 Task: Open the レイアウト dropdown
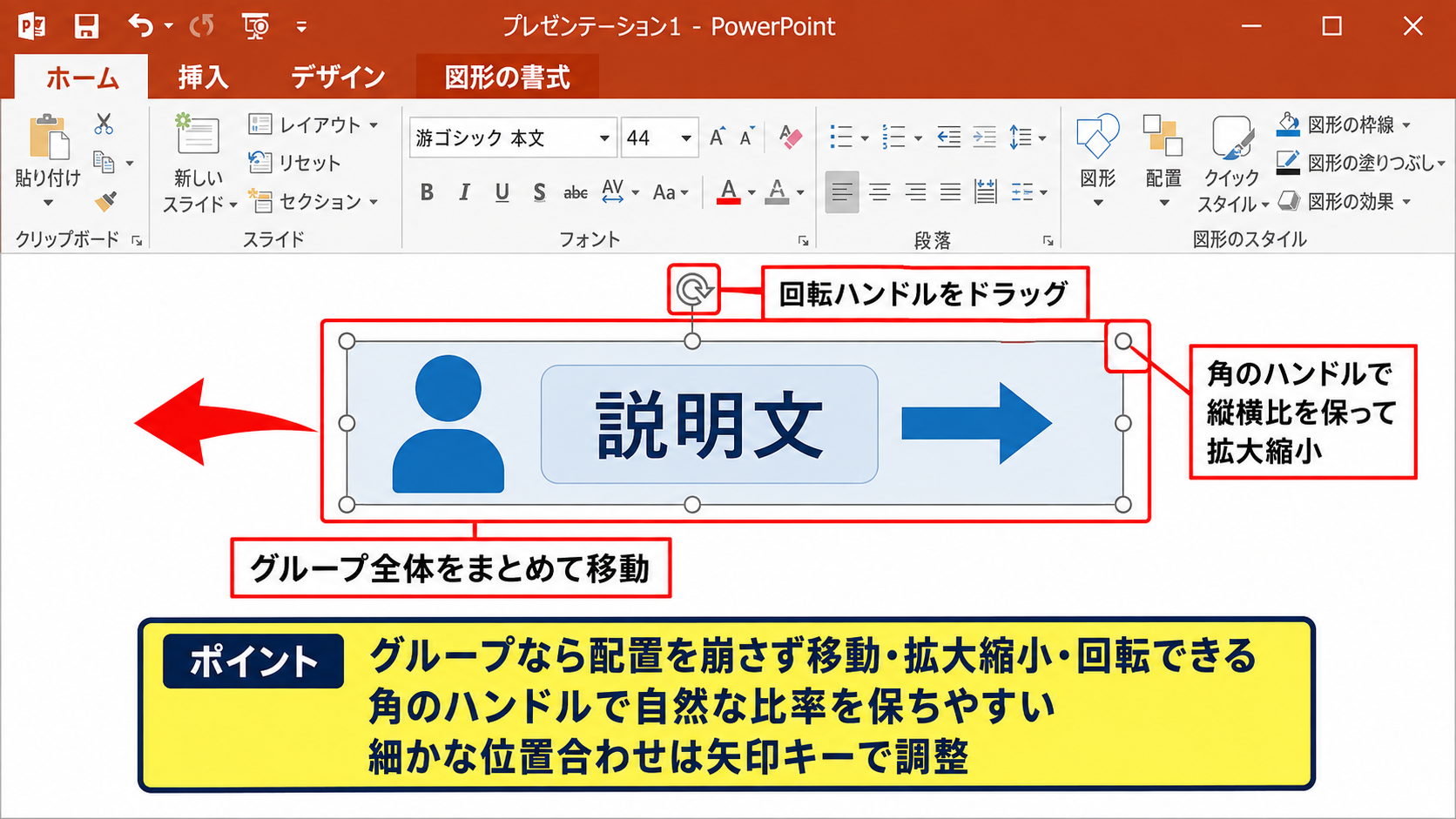tap(313, 124)
